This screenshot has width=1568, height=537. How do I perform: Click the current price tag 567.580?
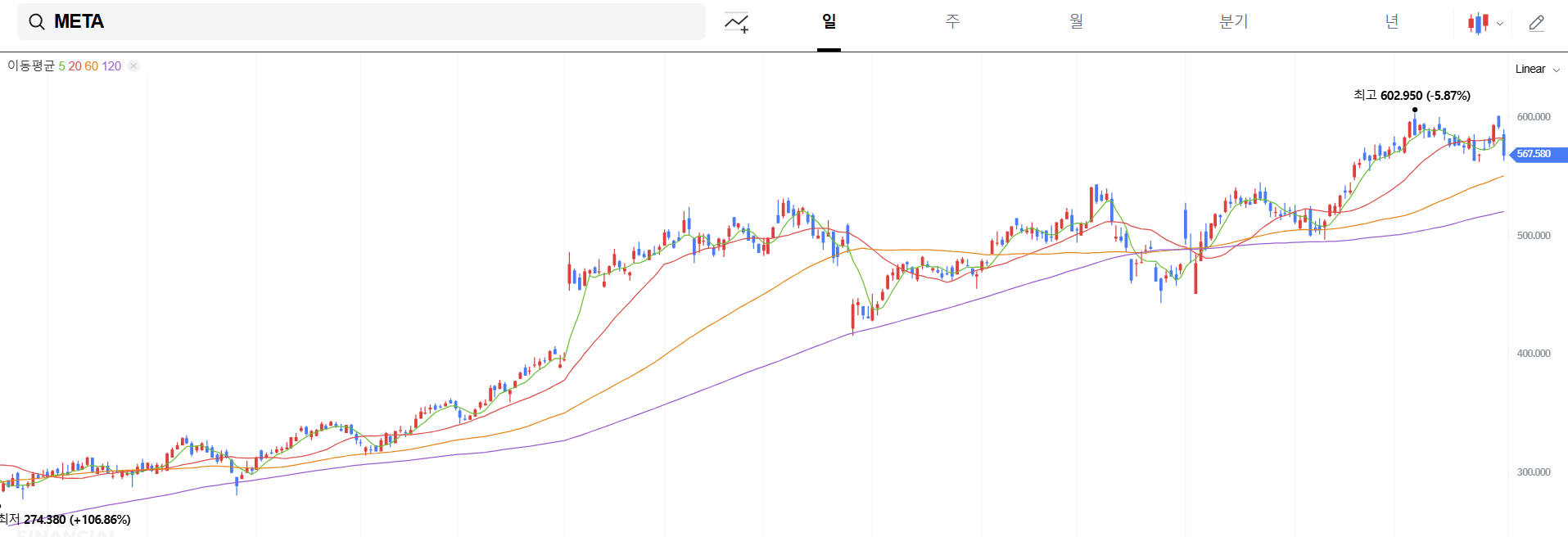coord(1539,154)
